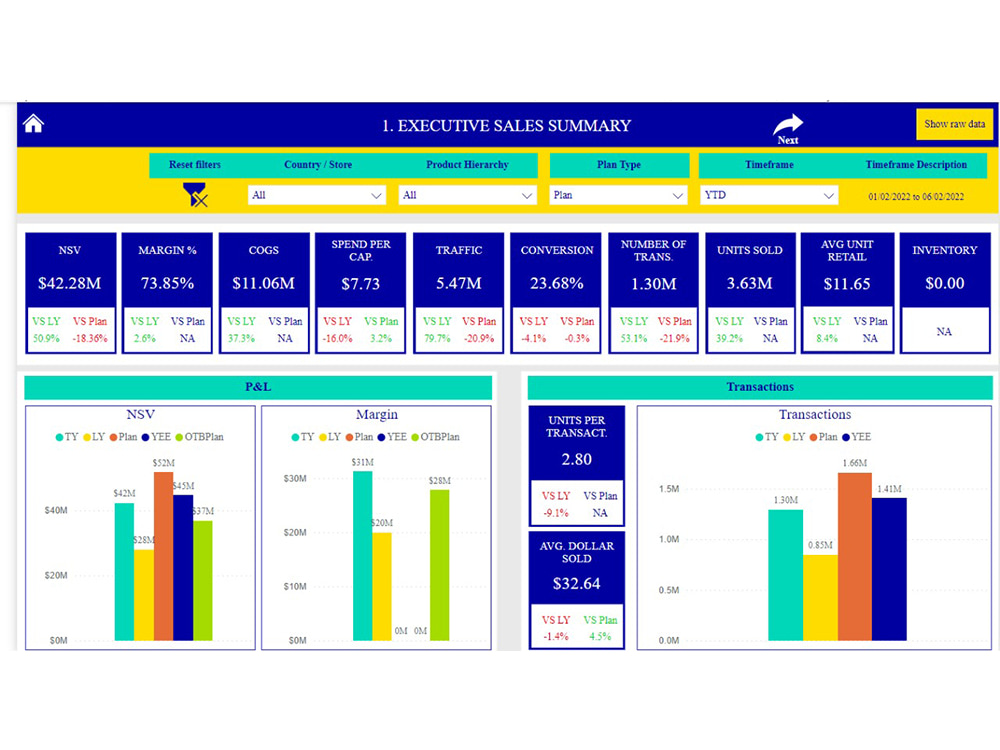Click the SPEND PER CAP. card
Viewport: 1000px width, 750px height.
click(360, 293)
